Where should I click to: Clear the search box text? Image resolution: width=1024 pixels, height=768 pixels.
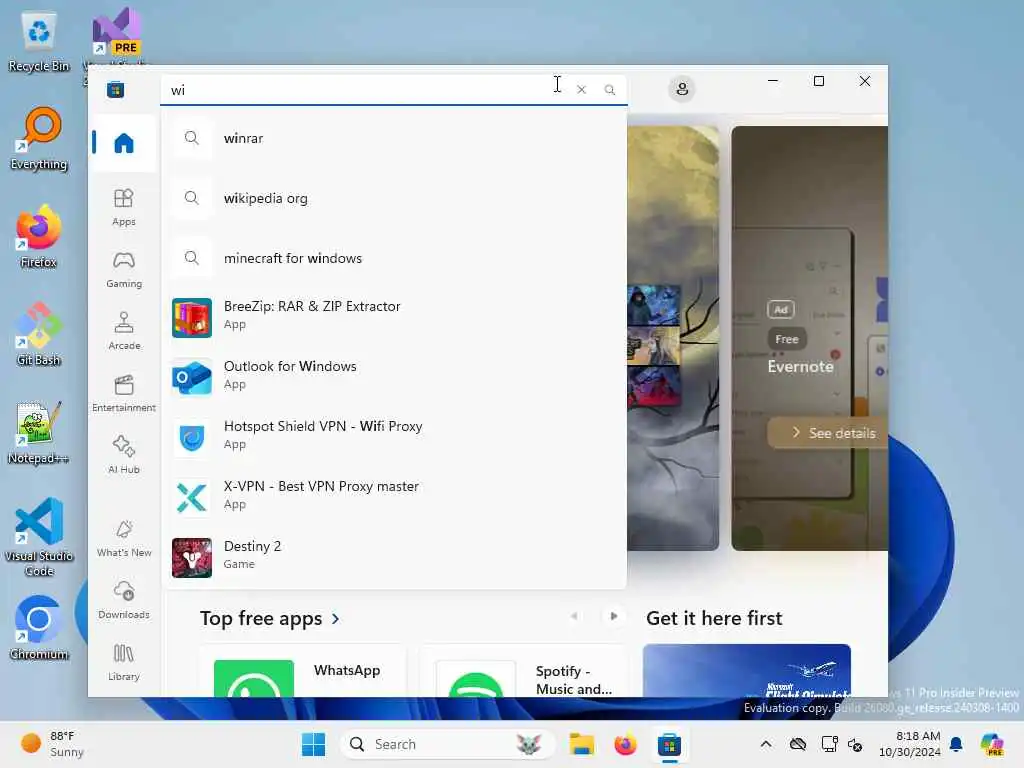click(581, 89)
